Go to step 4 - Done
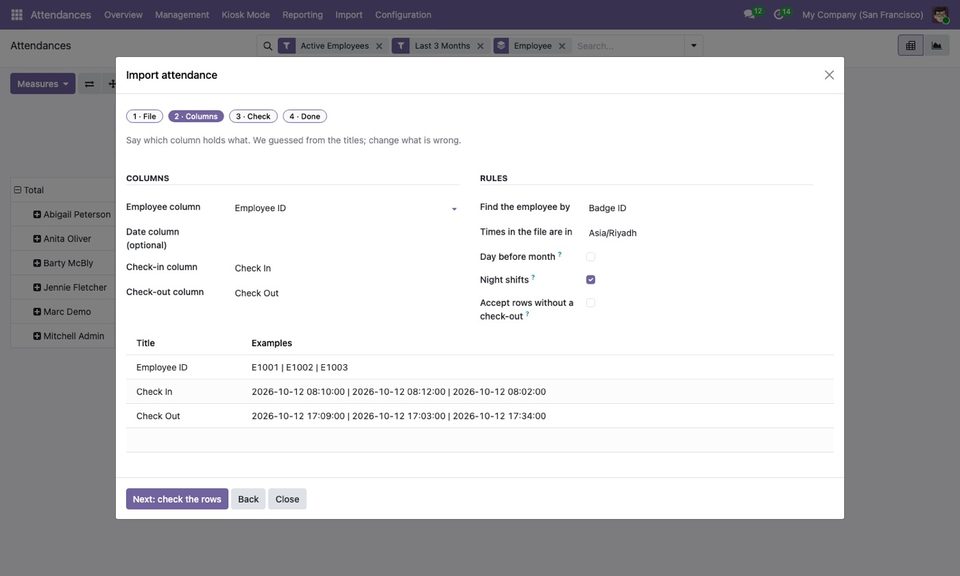The width and height of the screenshot is (960, 576). (305, 116)
